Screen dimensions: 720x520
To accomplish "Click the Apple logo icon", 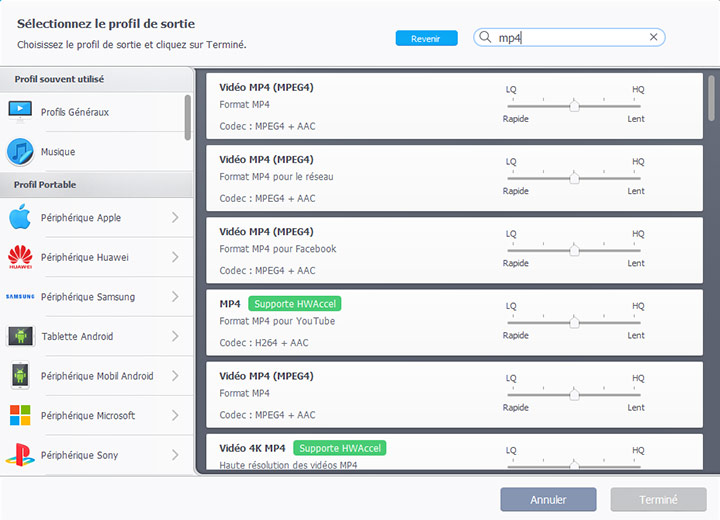I will [20, 217].
